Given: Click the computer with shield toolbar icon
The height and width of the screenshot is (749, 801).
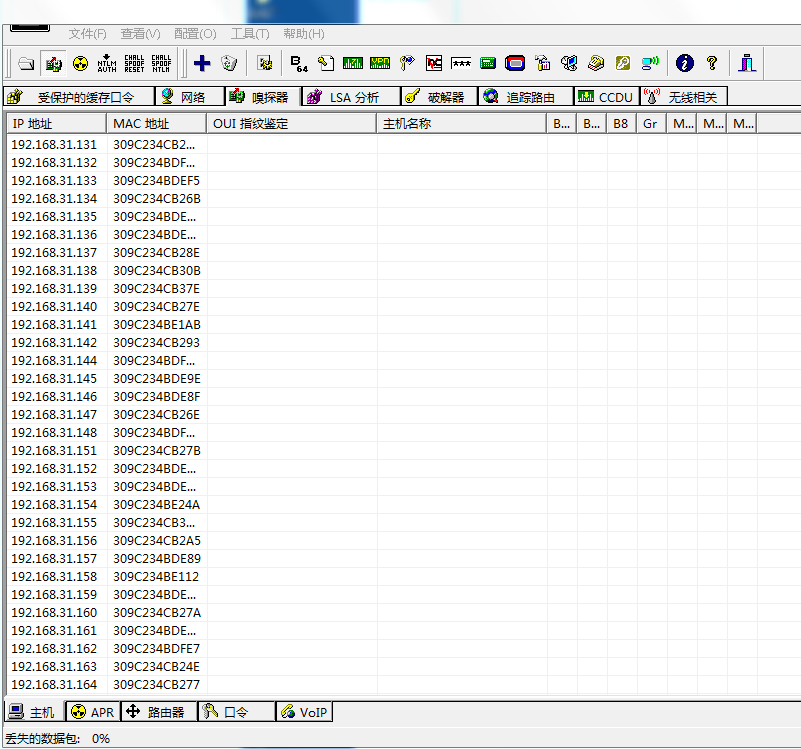Looking at the screenshot, I should pyautogui.click(x=569, y=63).
